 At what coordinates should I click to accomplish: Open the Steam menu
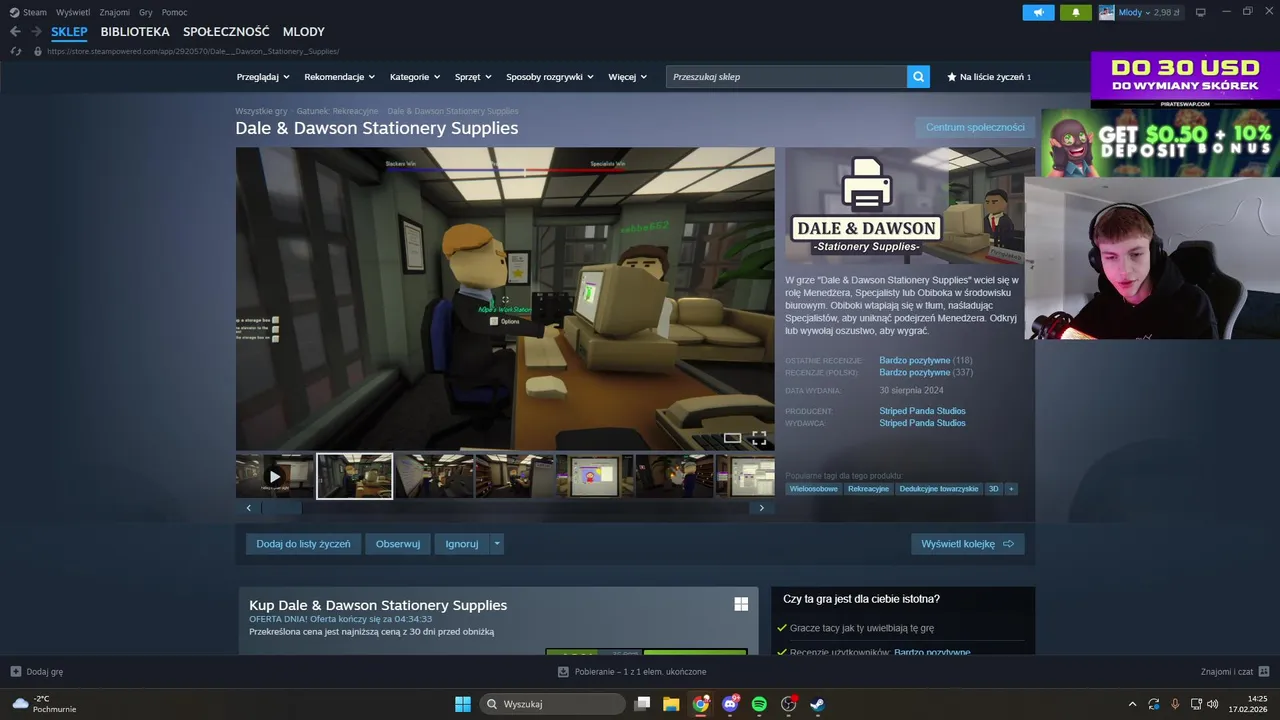pyautogui.click(x=28, y=12)
